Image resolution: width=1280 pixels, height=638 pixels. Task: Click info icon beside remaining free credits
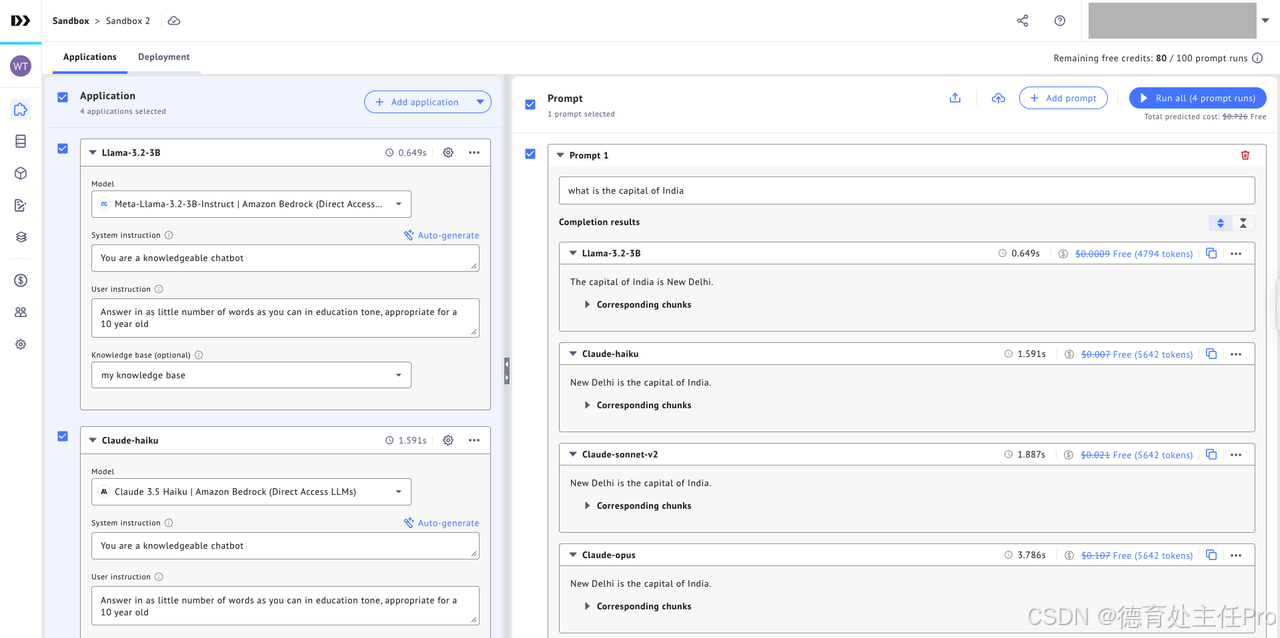pos(1257,58)
